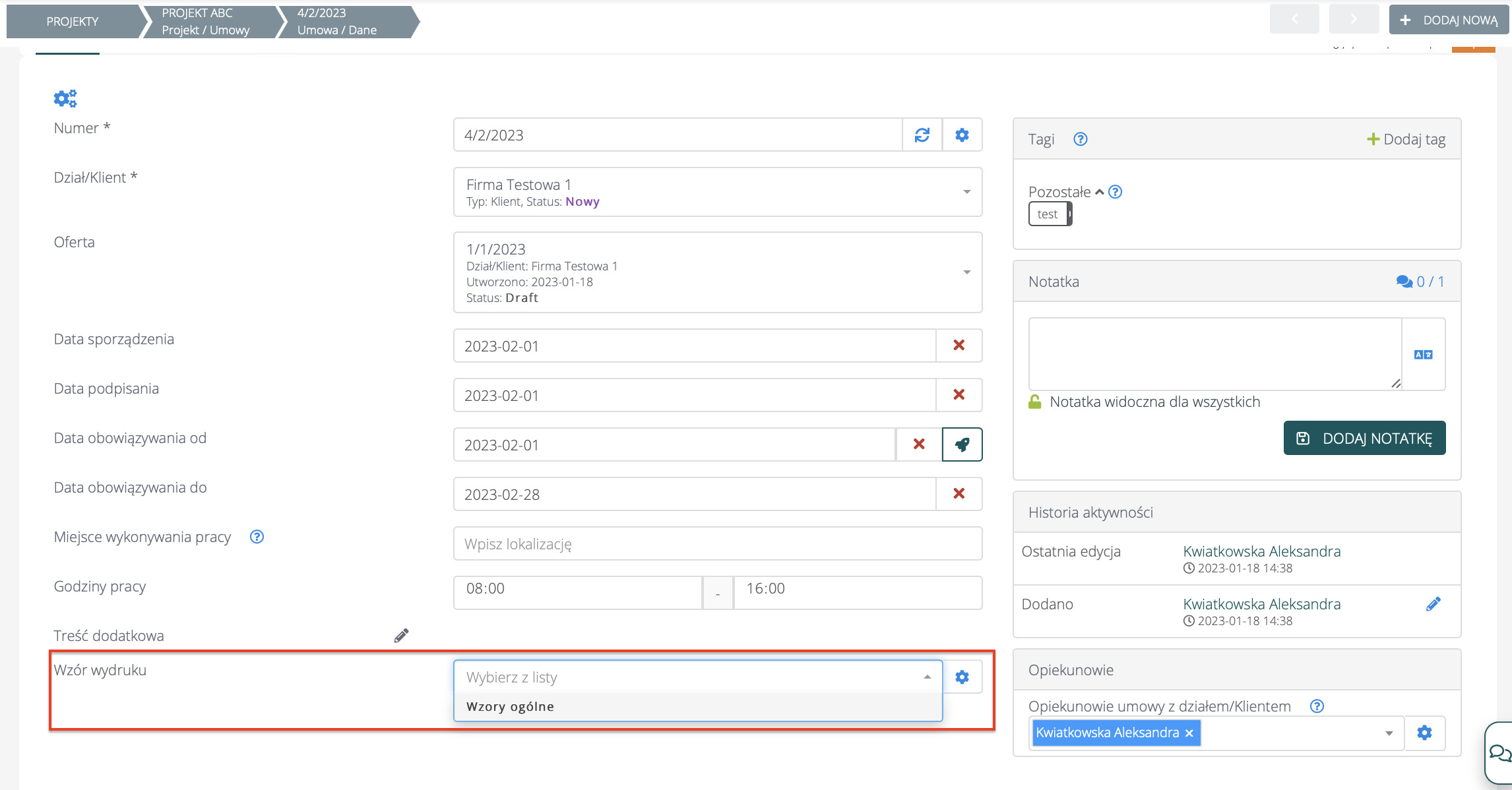
Task: Toggle Notatka widoczna dla wszystkich lock
Action: point(1034,402)
